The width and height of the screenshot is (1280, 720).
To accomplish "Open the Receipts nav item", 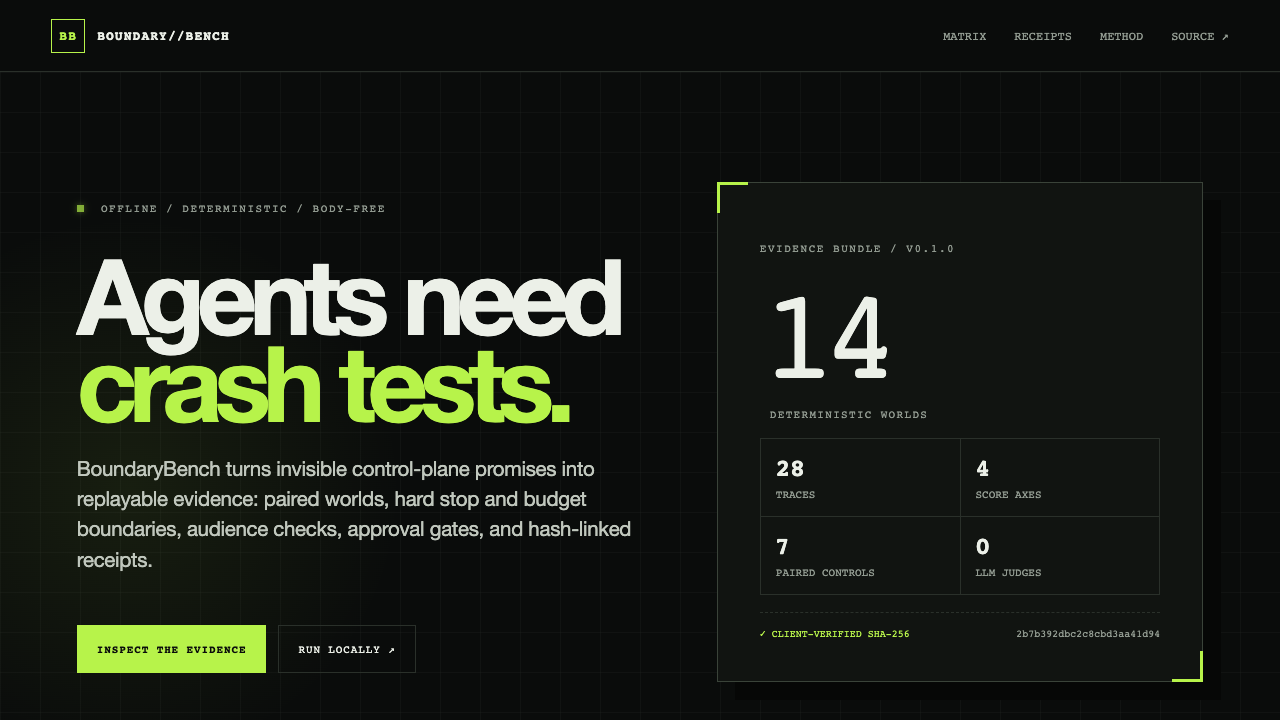I will click(x=1043, y=36).
